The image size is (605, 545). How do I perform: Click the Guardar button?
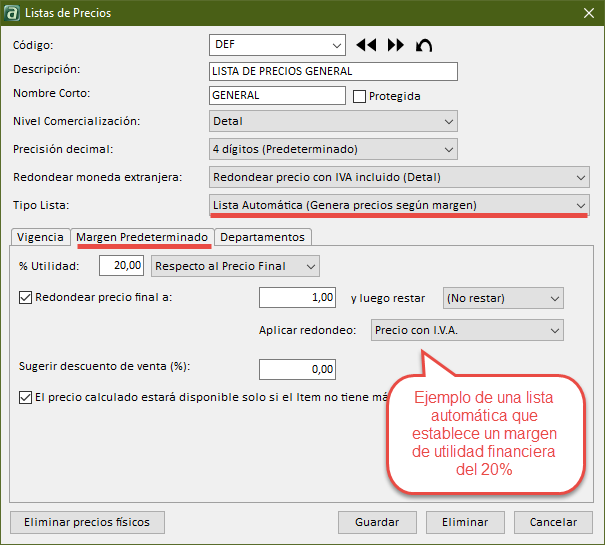[x=377, y=522]
